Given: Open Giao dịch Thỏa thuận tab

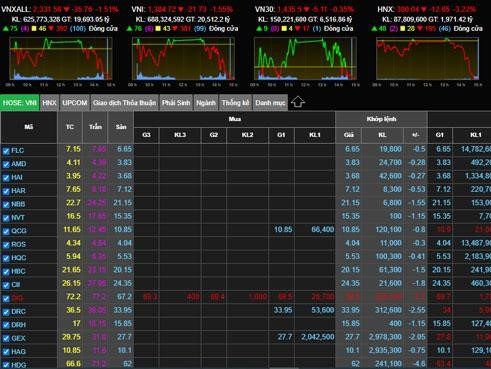Looking at the screenshot, I should point(124,103).
